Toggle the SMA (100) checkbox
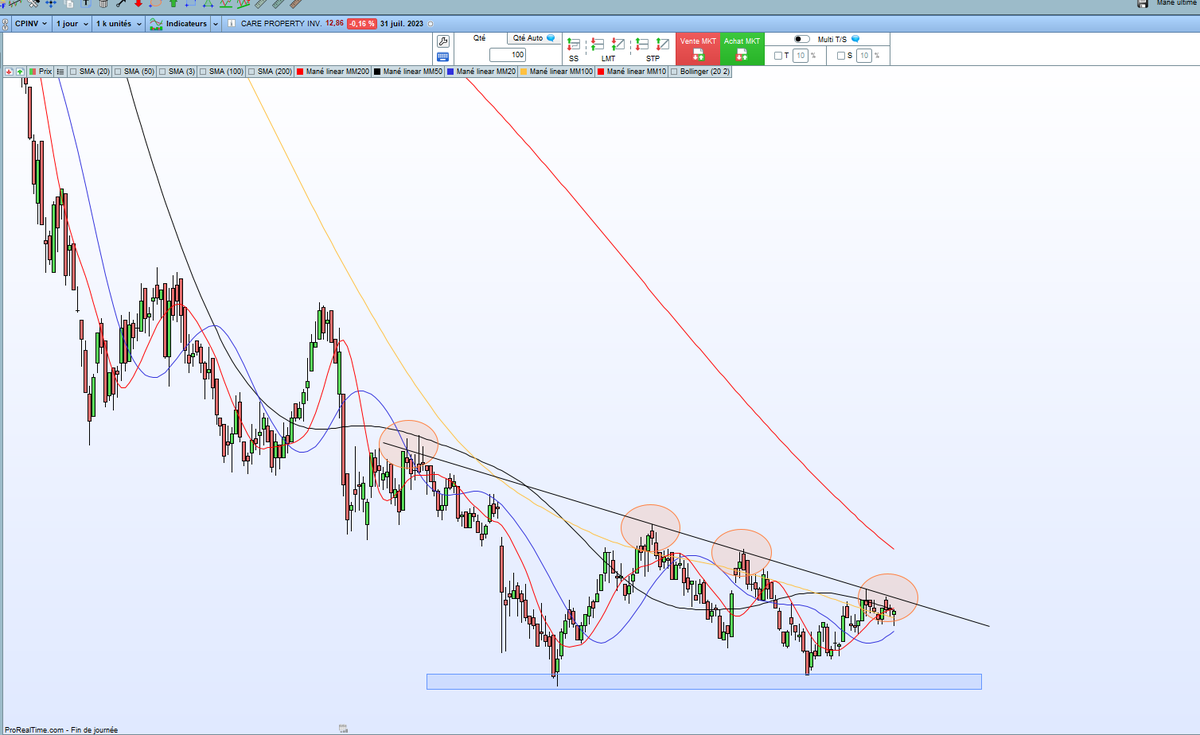 click(203, 72)
